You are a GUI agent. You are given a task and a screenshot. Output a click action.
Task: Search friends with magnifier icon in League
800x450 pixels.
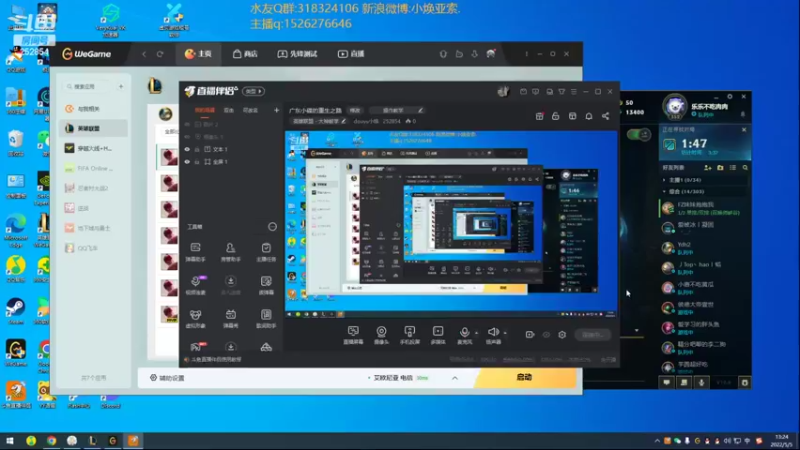[x=745, y=167]
